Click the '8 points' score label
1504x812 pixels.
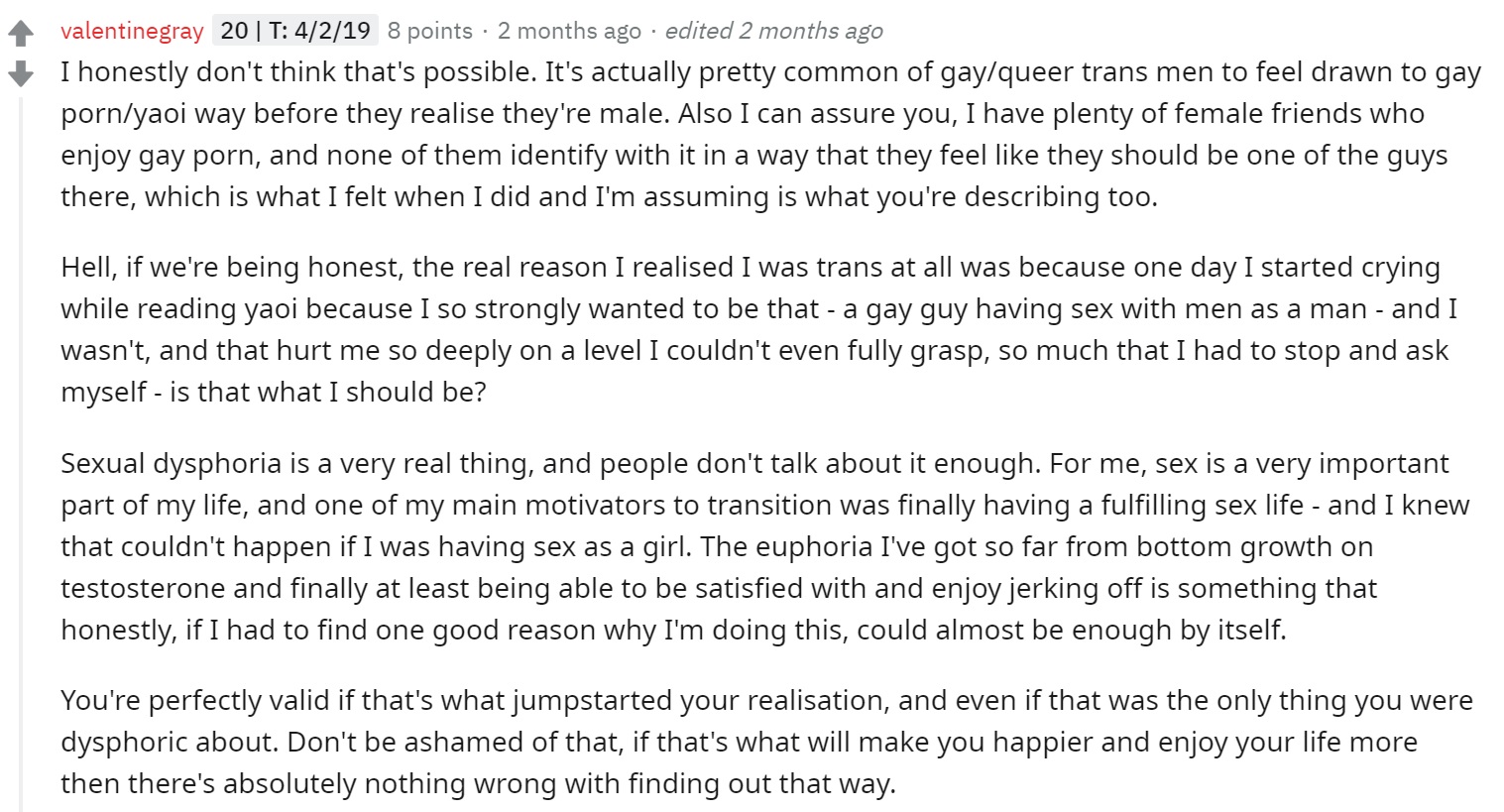click(430, 31)
